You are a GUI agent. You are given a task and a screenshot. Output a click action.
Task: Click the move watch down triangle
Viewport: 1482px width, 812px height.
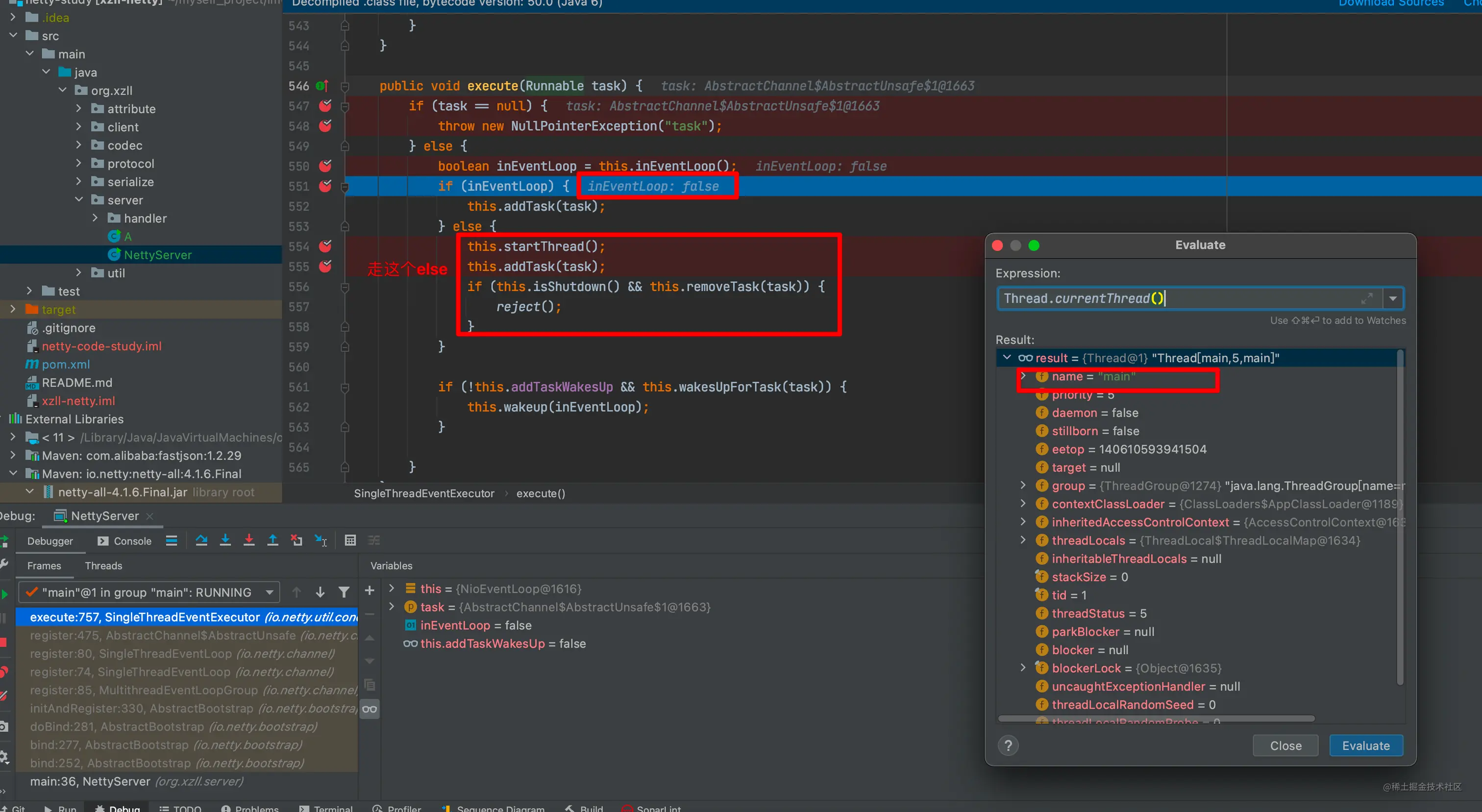[370, 662]
